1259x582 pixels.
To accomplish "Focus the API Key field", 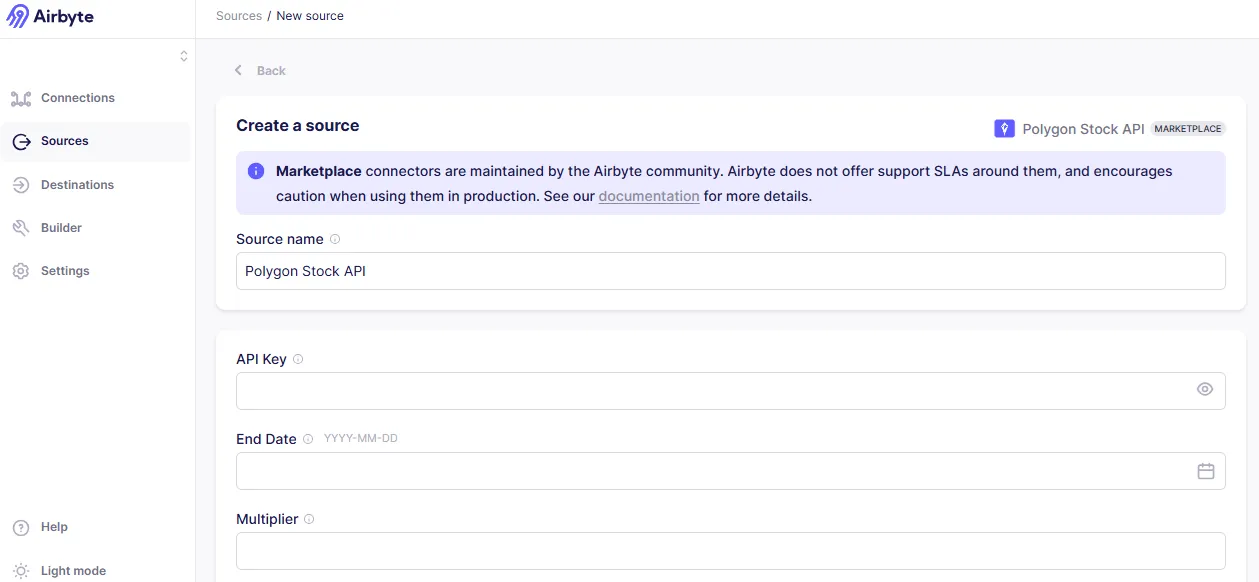I will 730,391.
